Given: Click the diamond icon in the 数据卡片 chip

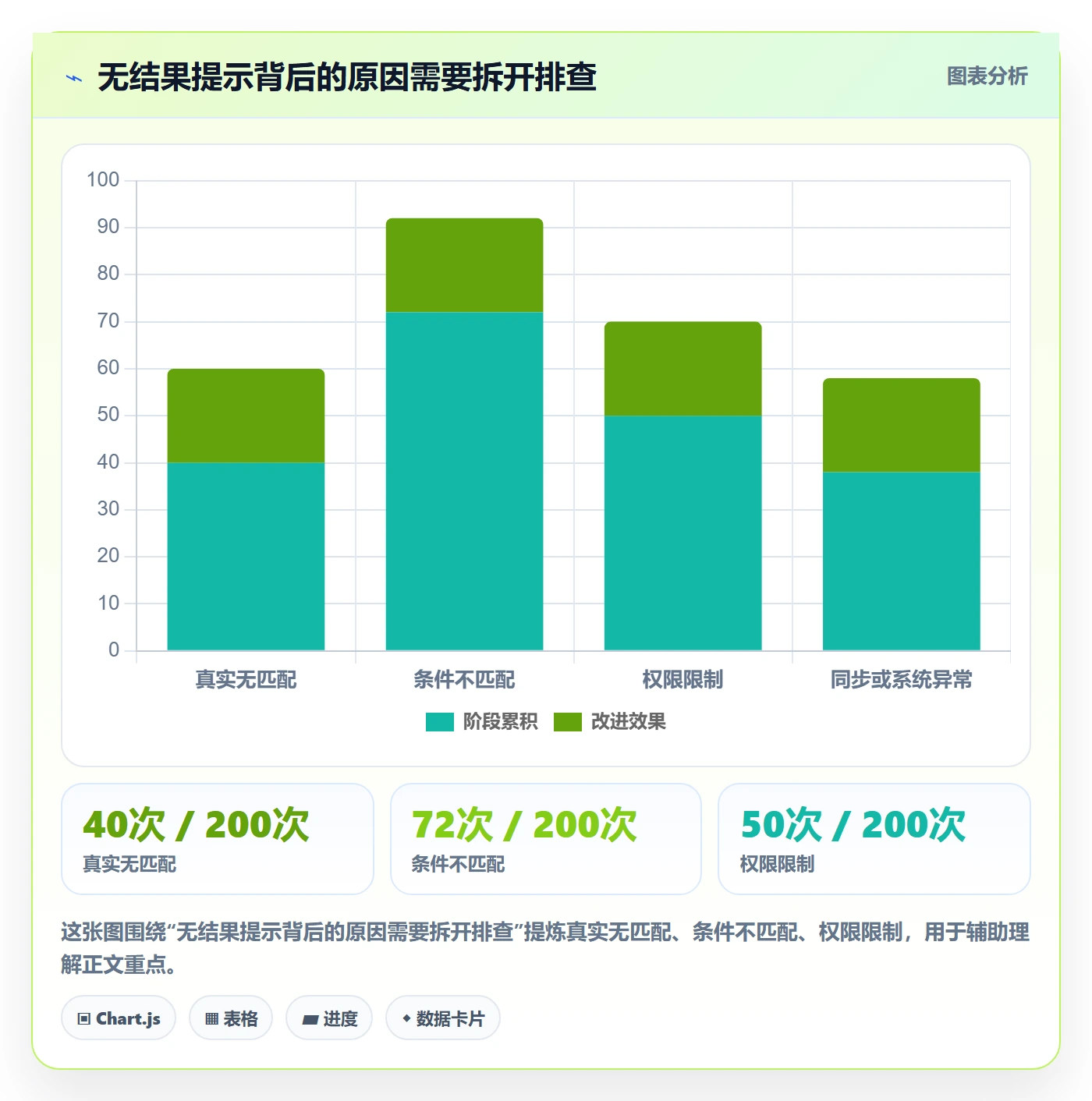Looking at the screenshot, I should pyautogui.click(x=406, y=1018).
